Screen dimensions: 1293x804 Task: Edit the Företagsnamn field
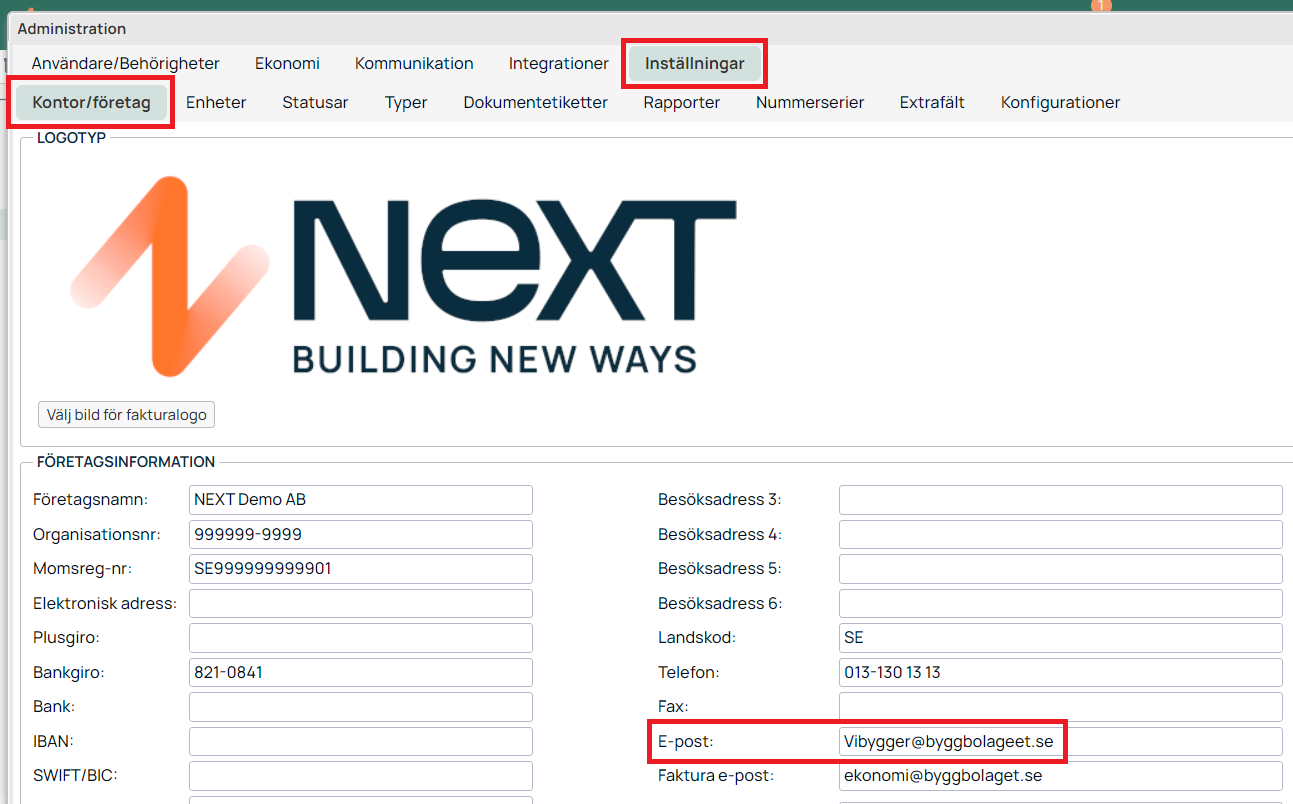(361, 500)
